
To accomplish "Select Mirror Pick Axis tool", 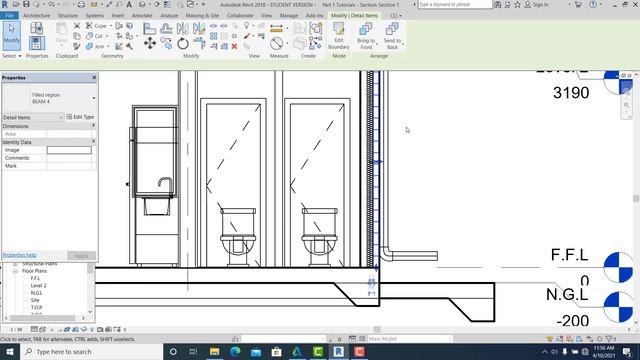I will point(182,28).
